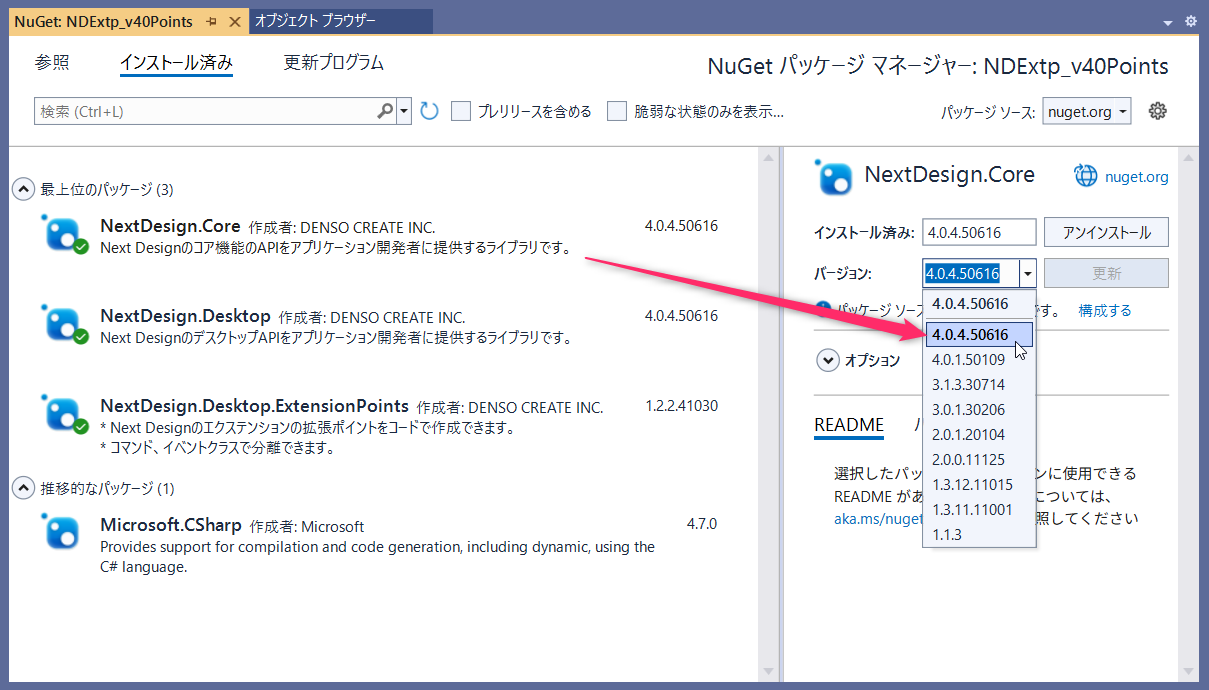Image resolution: width=1209 pixels, height=690 pixels.
Task: Click the Microsoft.CSharp package icon
Action: (x=61, y=533)
